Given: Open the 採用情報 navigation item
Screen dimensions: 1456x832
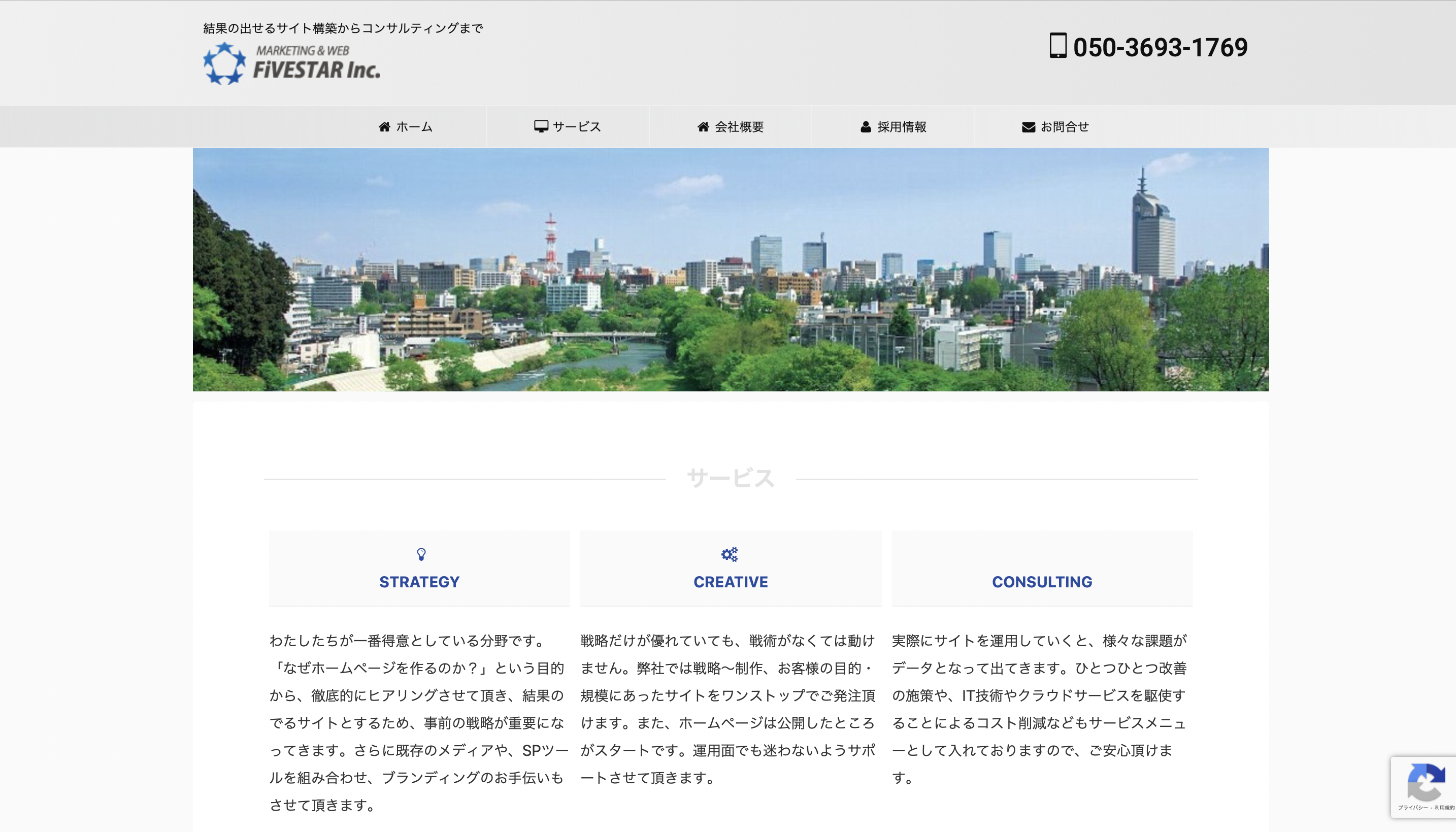Looking at the screenshot, I should tap(901, 127).
